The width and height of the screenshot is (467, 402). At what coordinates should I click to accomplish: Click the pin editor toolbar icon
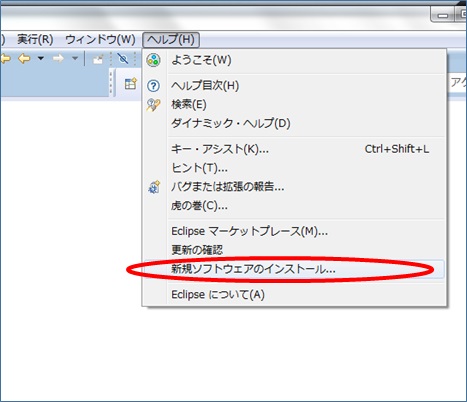(x=98, y=59)
